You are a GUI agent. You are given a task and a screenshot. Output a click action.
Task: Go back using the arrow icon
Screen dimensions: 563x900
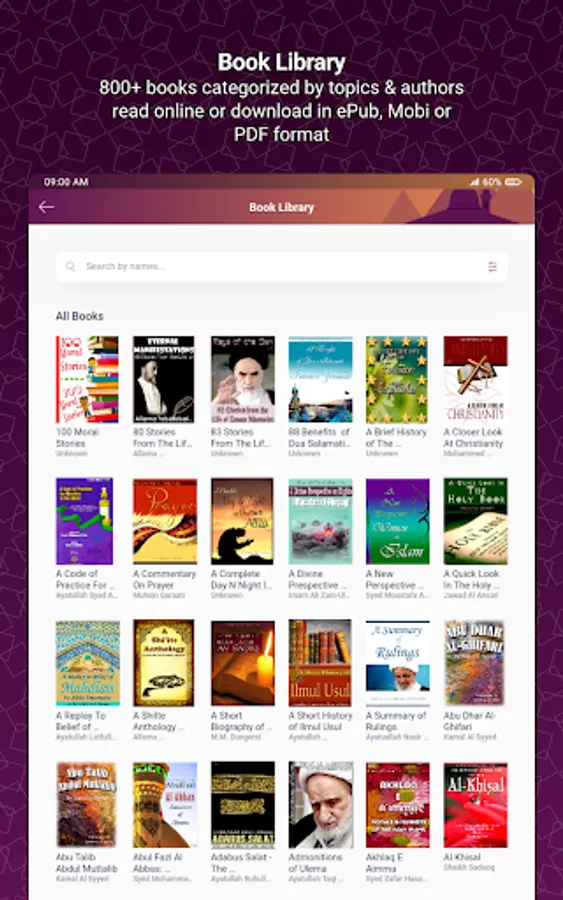click(46, 207)
